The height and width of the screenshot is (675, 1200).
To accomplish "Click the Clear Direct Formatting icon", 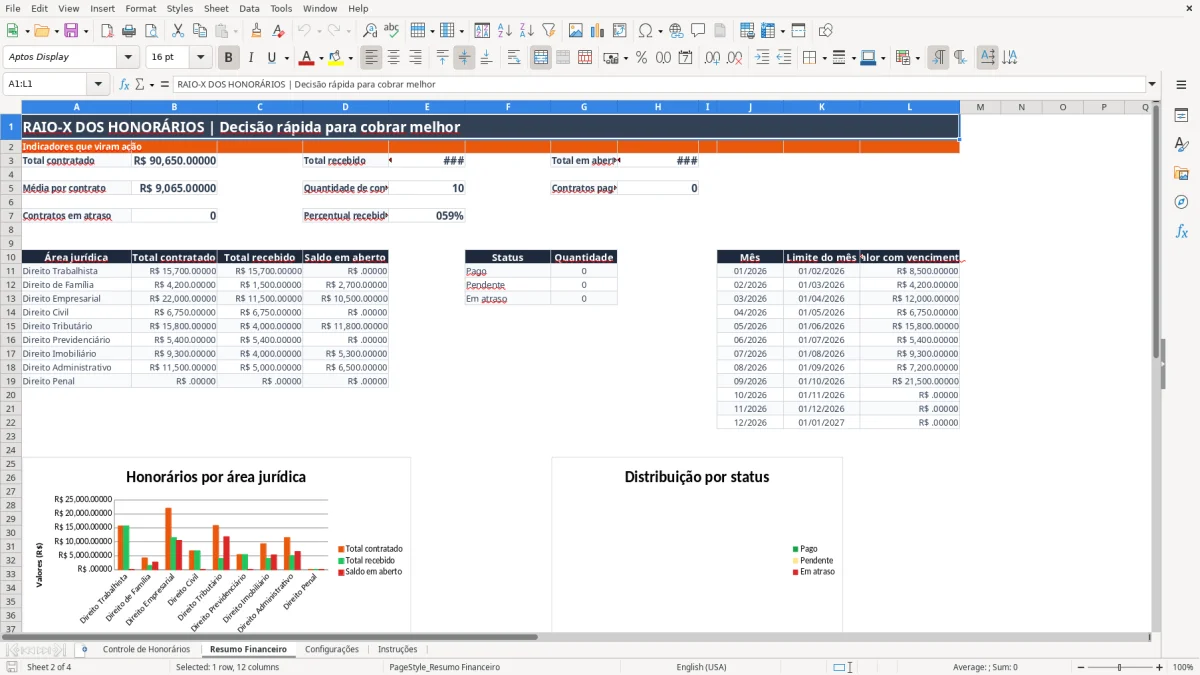I will [x=279, y=31].
